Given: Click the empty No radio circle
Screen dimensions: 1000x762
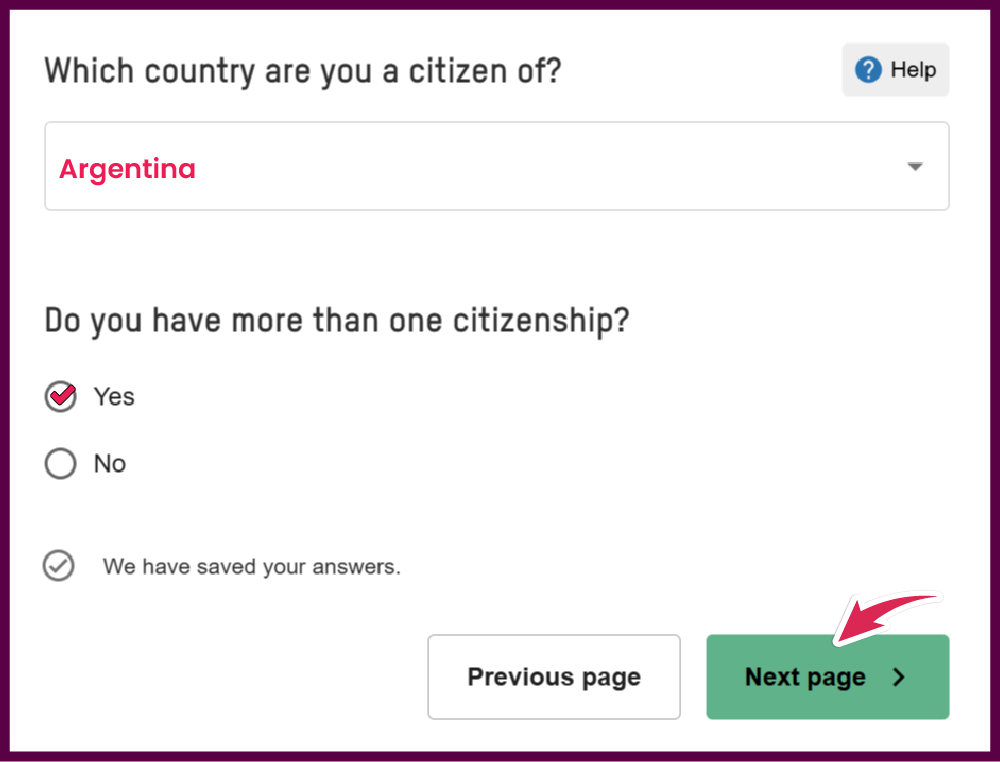Looking at the screenshot, I should click(61, 463).
